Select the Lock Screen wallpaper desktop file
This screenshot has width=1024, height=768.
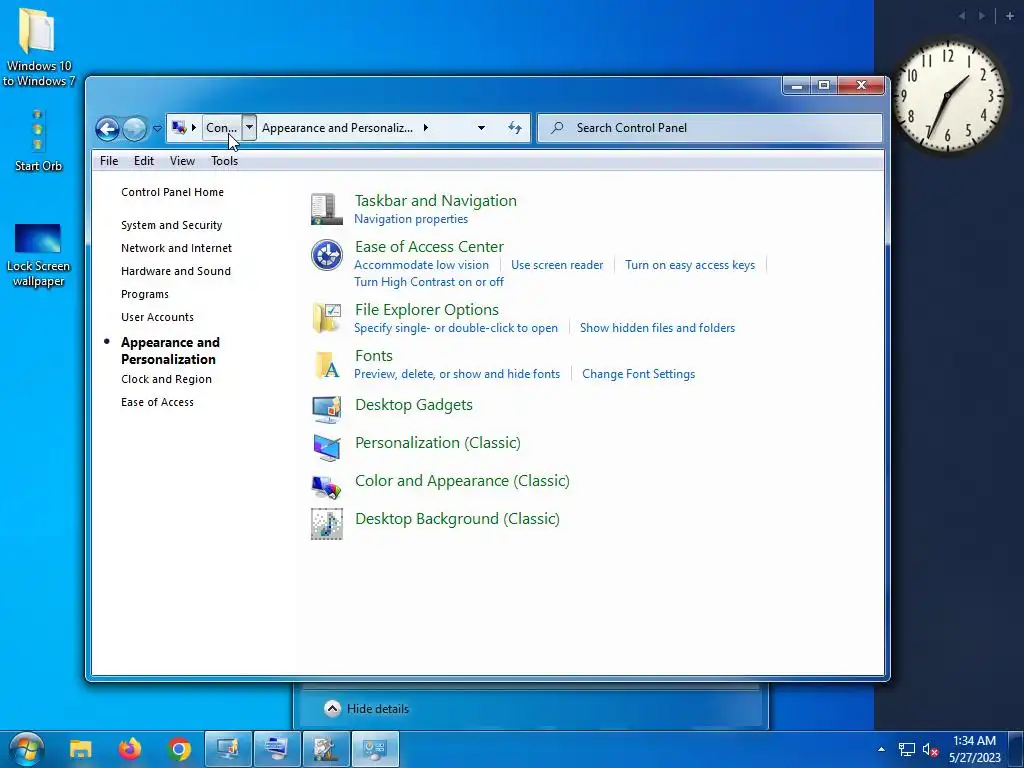[38, 255]
